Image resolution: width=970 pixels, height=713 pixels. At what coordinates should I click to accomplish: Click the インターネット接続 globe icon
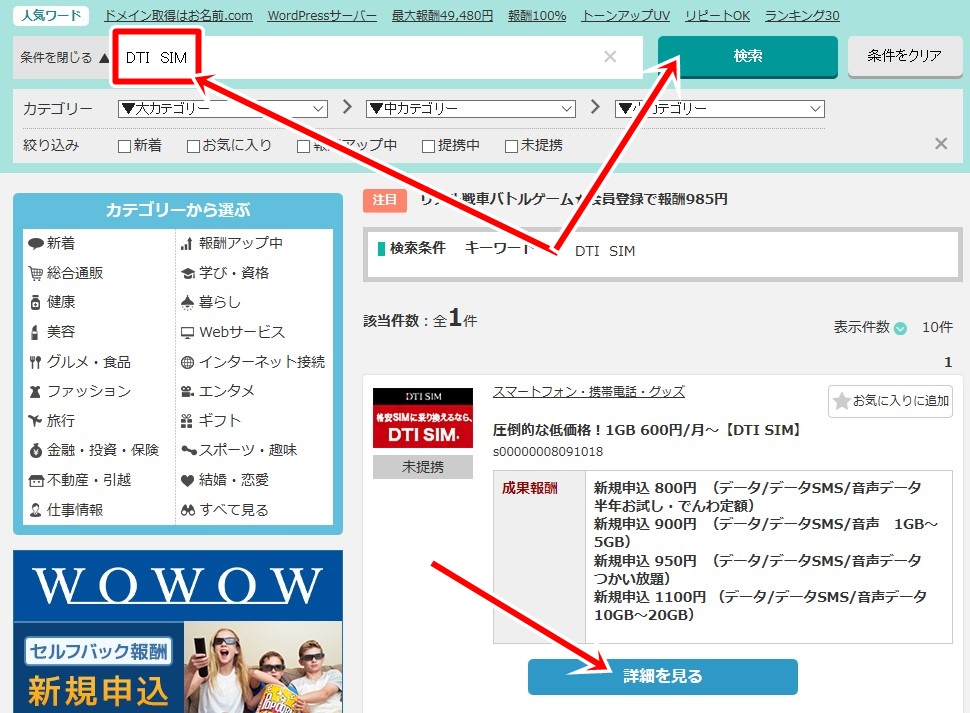coord(187,362)
